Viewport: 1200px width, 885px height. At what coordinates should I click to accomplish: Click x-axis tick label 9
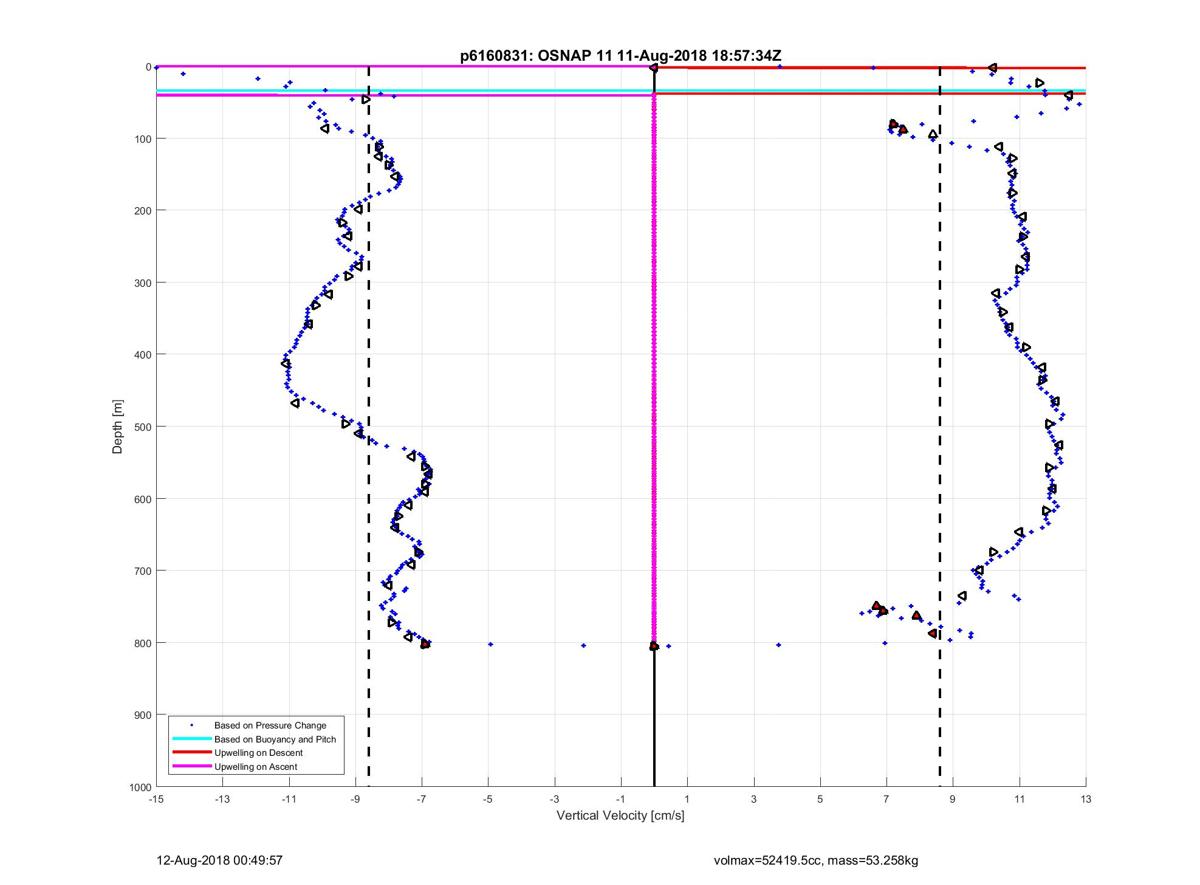pos(953,799)
